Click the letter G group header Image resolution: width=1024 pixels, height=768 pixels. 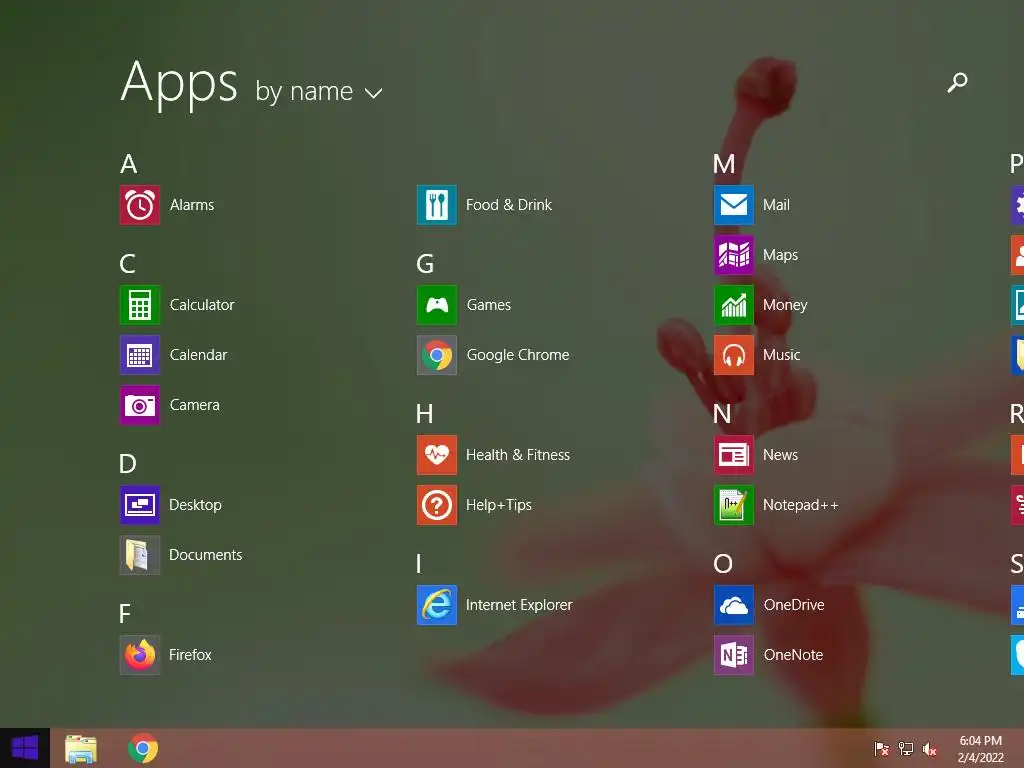point(425,264)
